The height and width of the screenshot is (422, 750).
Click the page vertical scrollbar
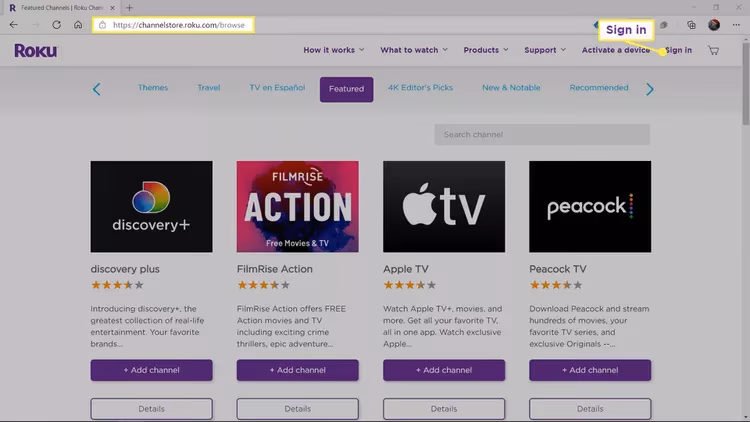745,84
